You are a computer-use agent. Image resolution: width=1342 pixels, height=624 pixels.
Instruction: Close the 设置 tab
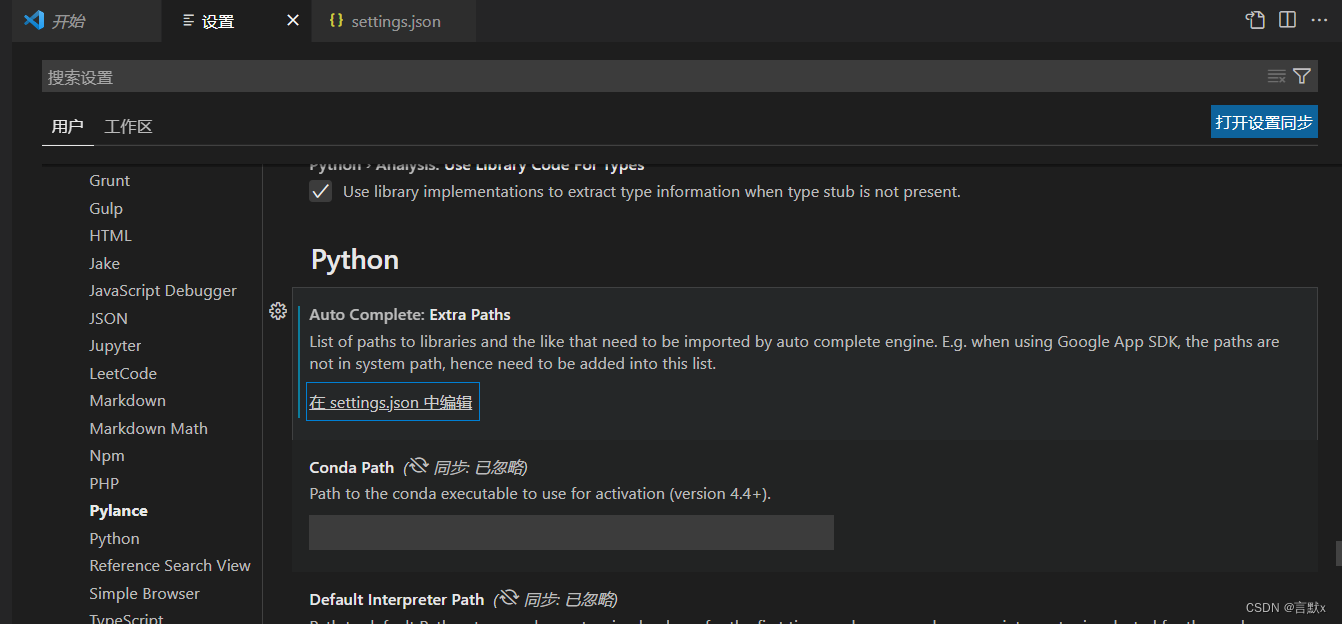(293, 20)
